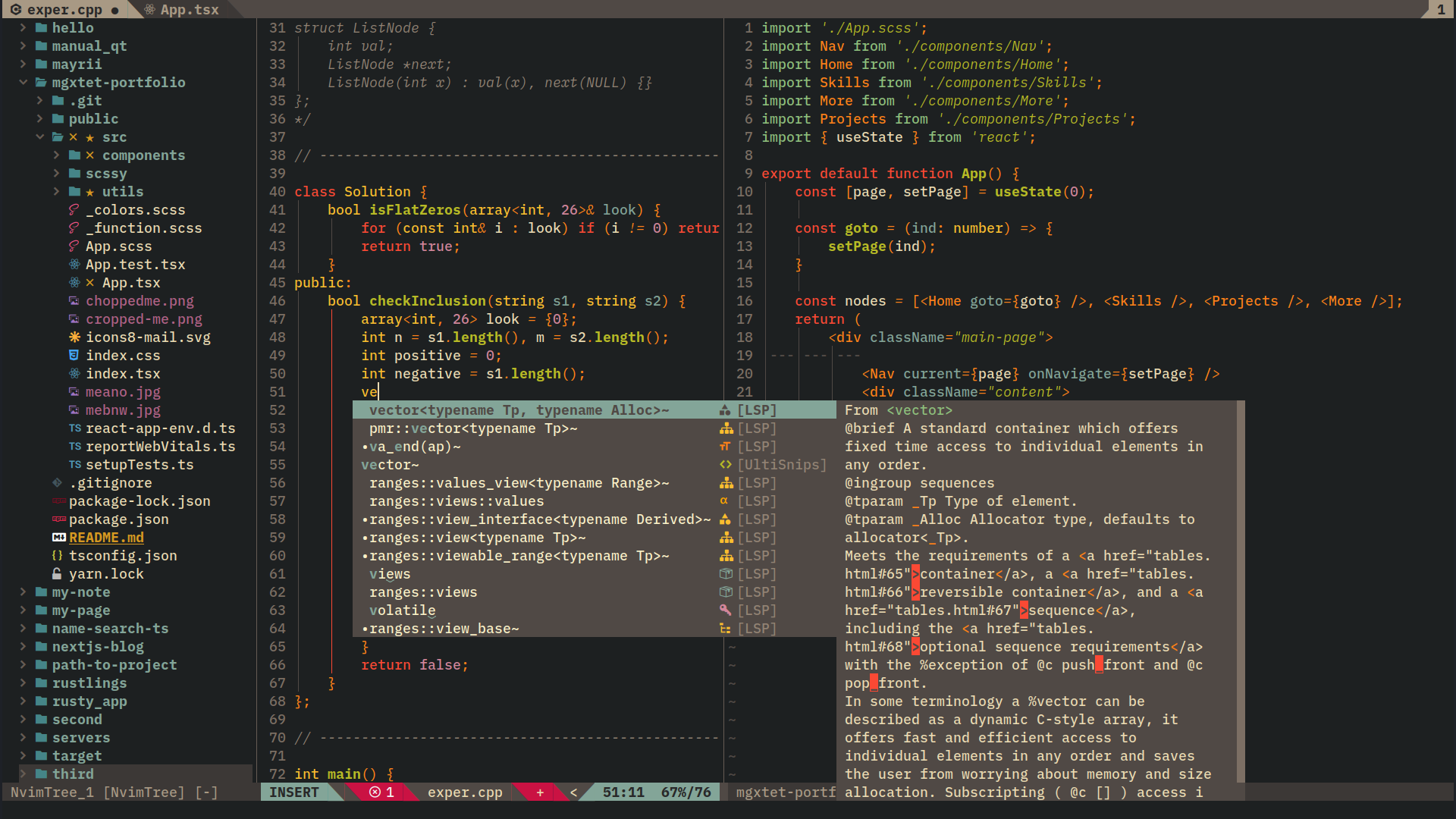Expand the manual_qt folder
Viewport: 1456px width, 819px height.
tap(23, 45)
